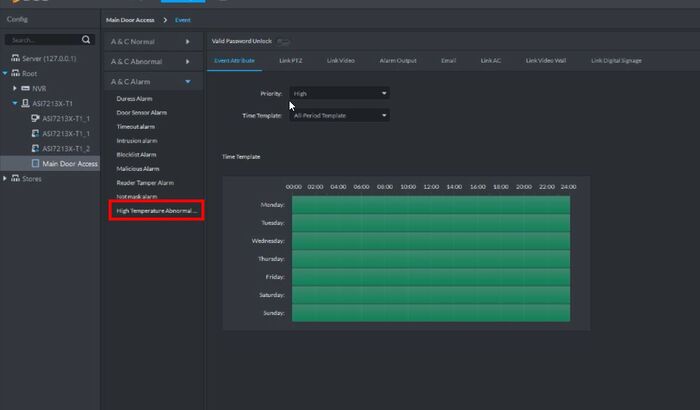The width and height of the screenshot is (700, 410).
Task: Click the Server (127.0.0.1) icon
Action: (x=16, y=58)
